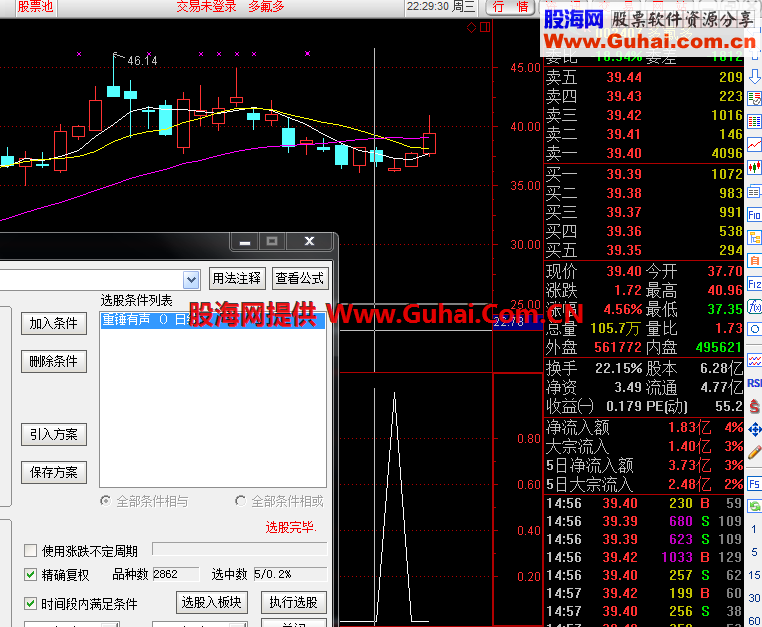762x627 pixels.
Task: Click the 加入条件 button
Action: coord(53,324)
